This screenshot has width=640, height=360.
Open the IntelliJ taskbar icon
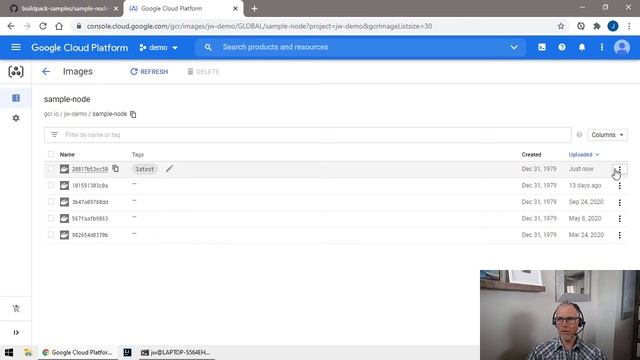point(127,353)
